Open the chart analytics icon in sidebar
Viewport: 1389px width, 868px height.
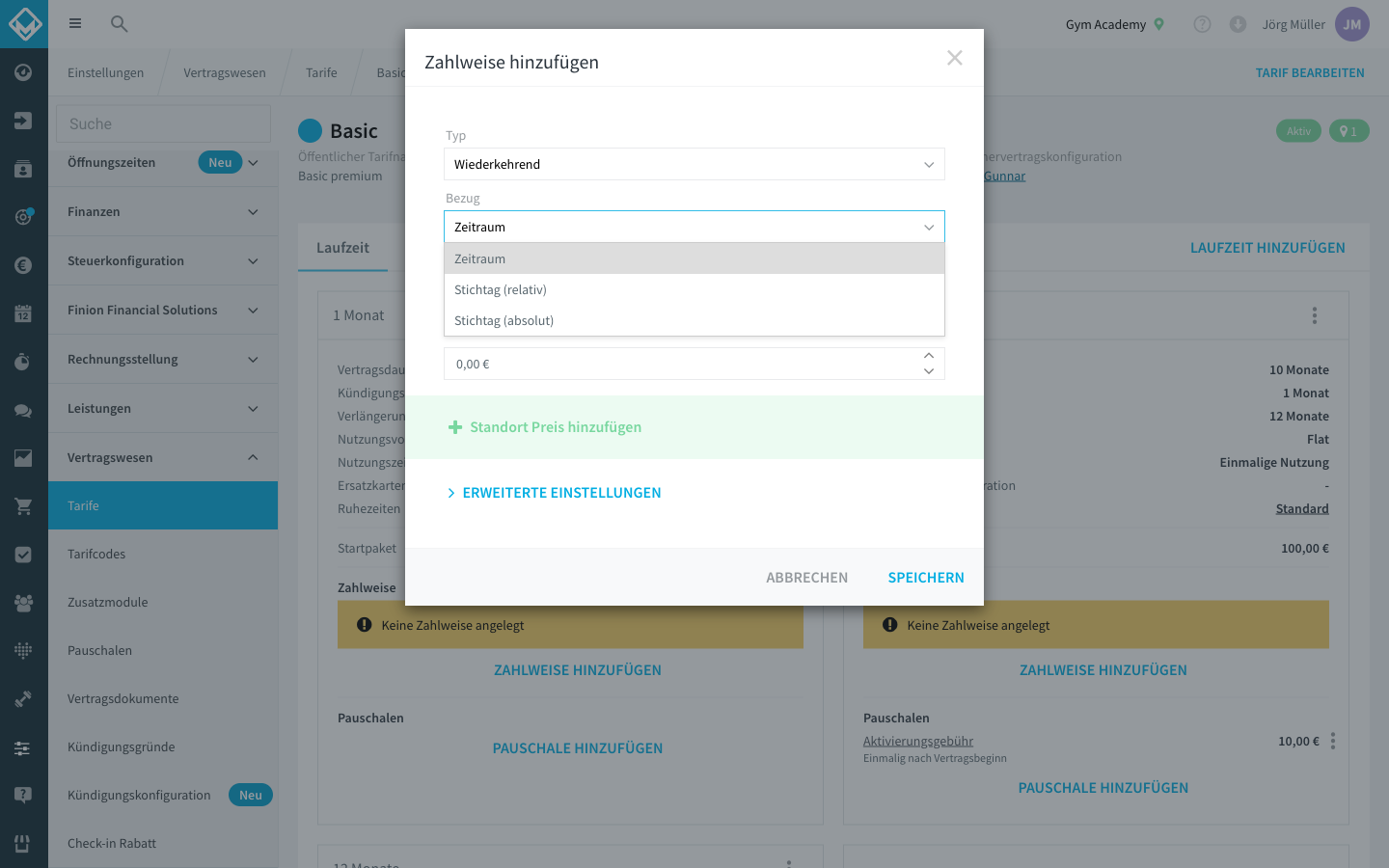24,458
